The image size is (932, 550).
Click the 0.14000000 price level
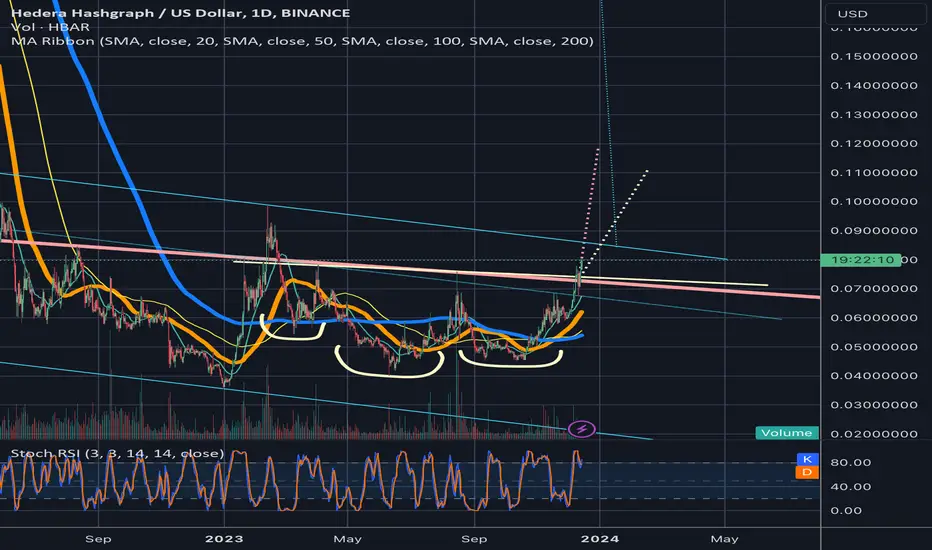pyautogui.click(x=874, y=86)
